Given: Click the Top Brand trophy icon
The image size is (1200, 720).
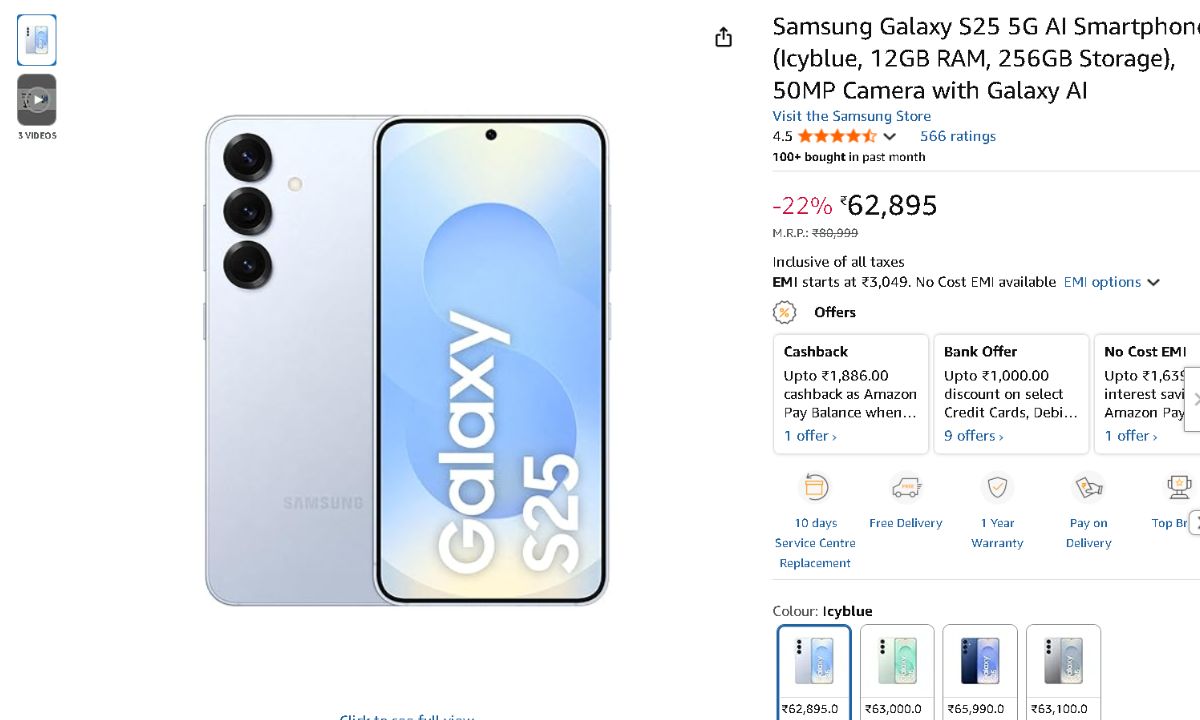Looking at the screenshot, I should point(1179,488).
